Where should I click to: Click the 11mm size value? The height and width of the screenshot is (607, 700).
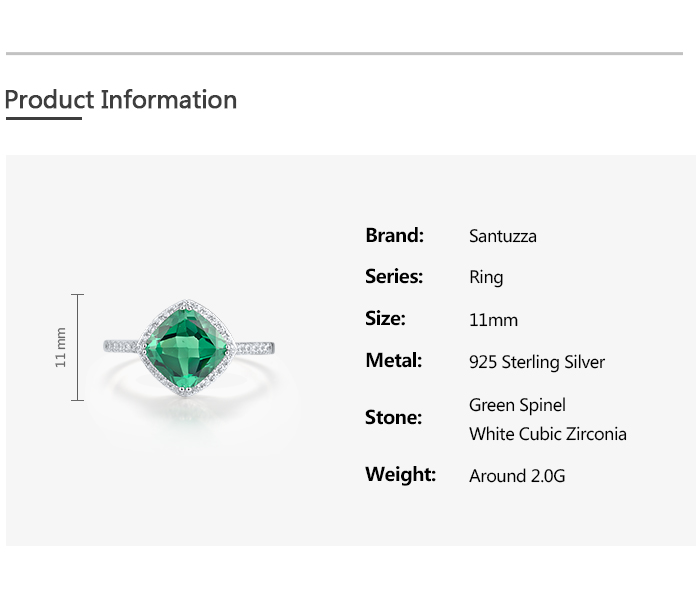point(493,320)
